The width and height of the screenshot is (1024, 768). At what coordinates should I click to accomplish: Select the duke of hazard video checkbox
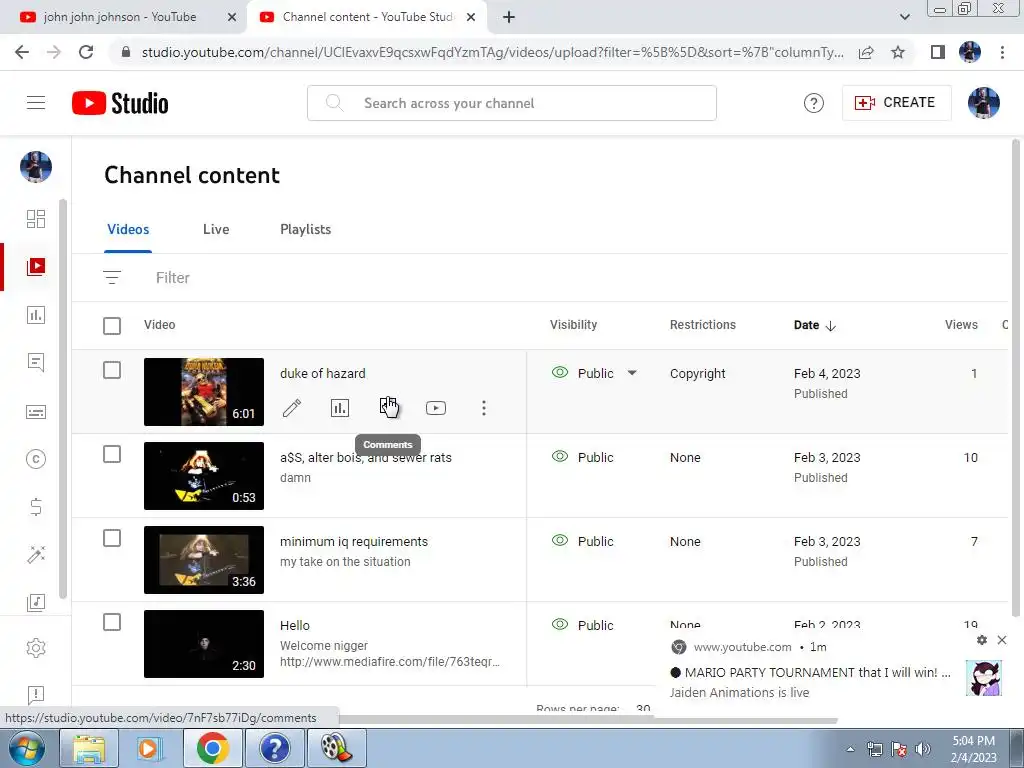click(112, 370)
